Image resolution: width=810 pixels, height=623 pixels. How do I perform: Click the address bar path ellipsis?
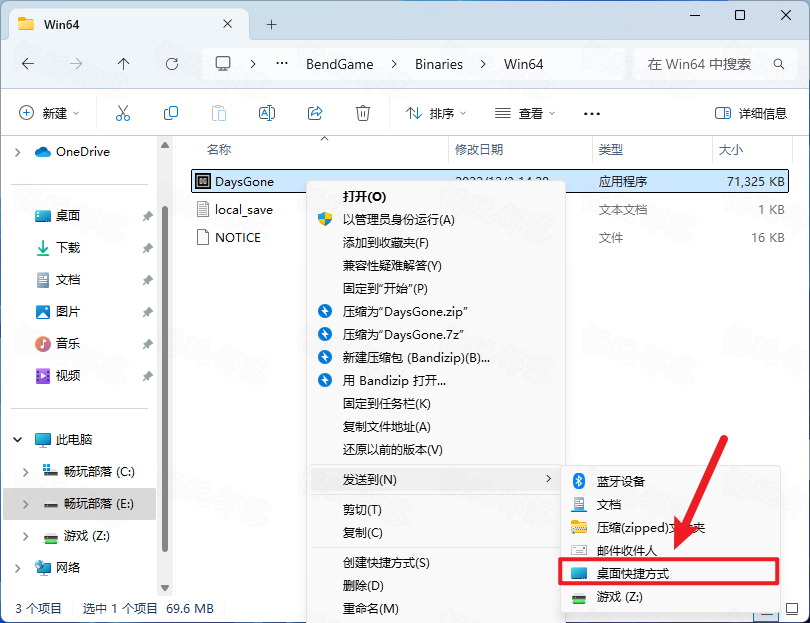[x=282, y=64]
